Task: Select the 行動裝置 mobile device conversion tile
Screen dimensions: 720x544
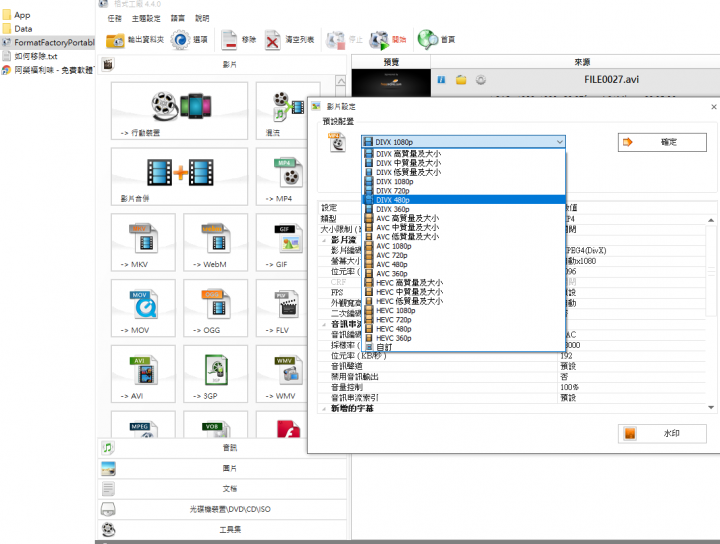Action: click(x=180, y=111)
